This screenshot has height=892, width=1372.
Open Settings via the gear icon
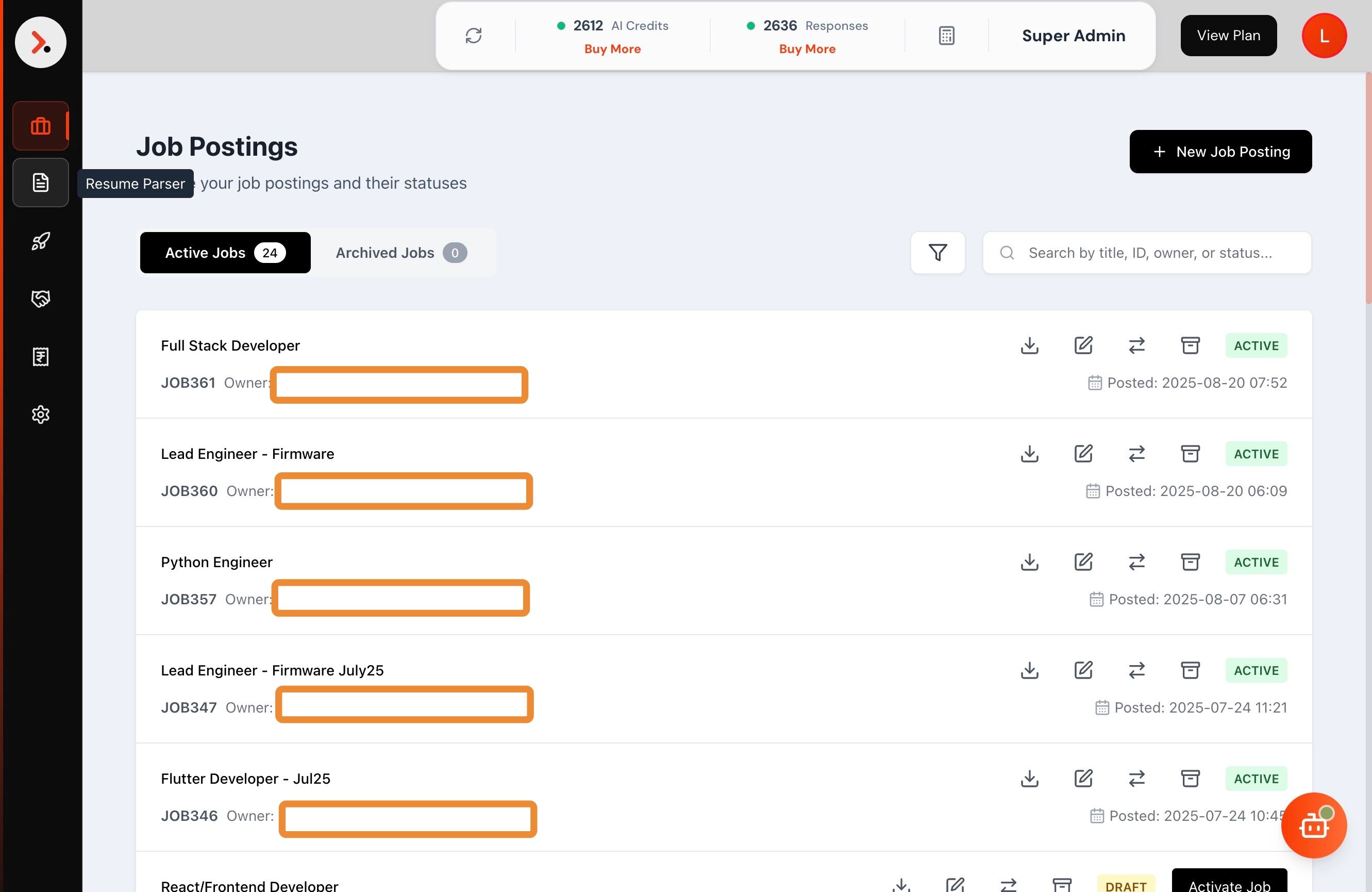(x=40, y=414)
